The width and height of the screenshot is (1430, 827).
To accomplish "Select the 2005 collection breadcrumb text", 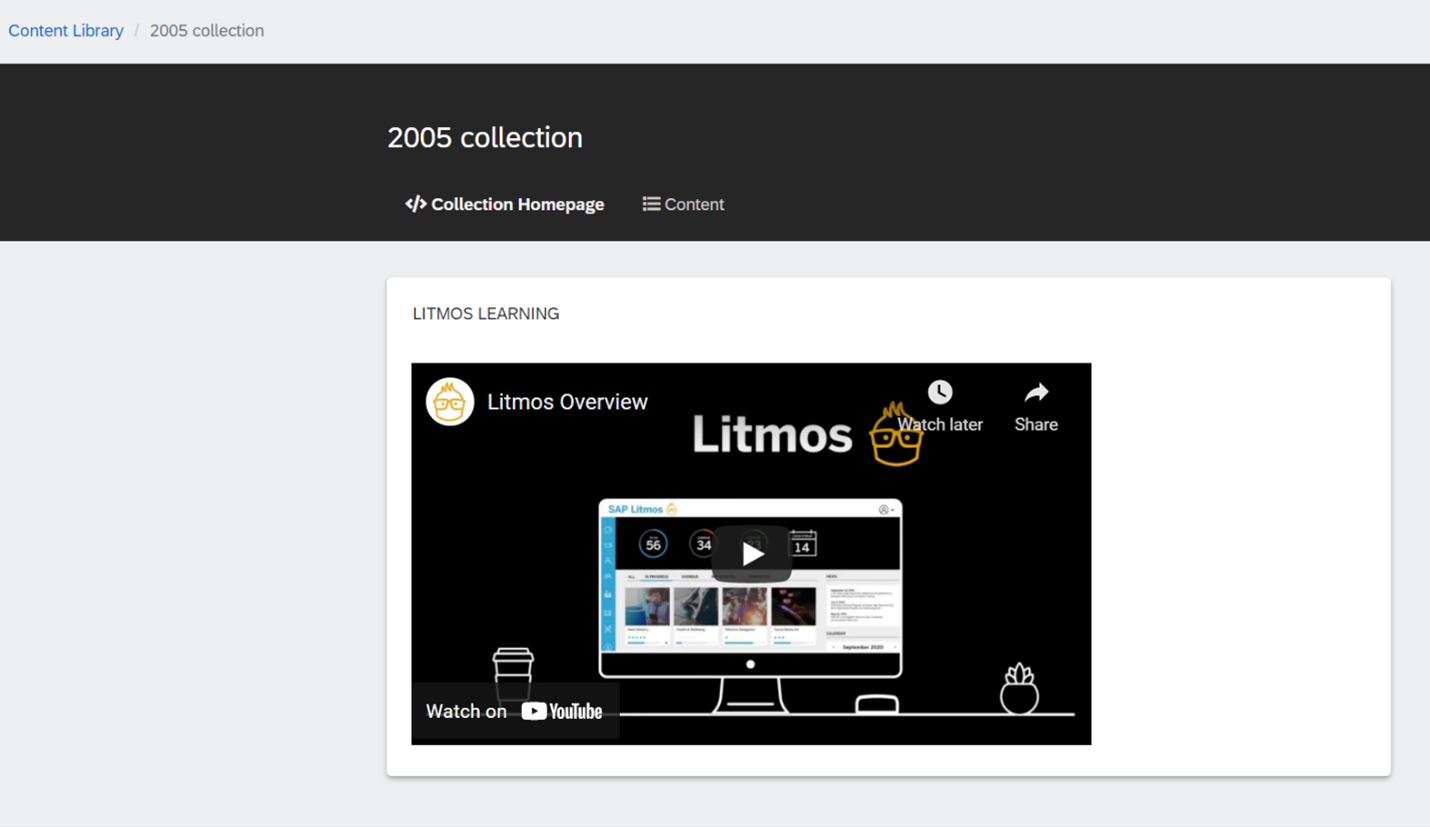I will tap(207, 31).
